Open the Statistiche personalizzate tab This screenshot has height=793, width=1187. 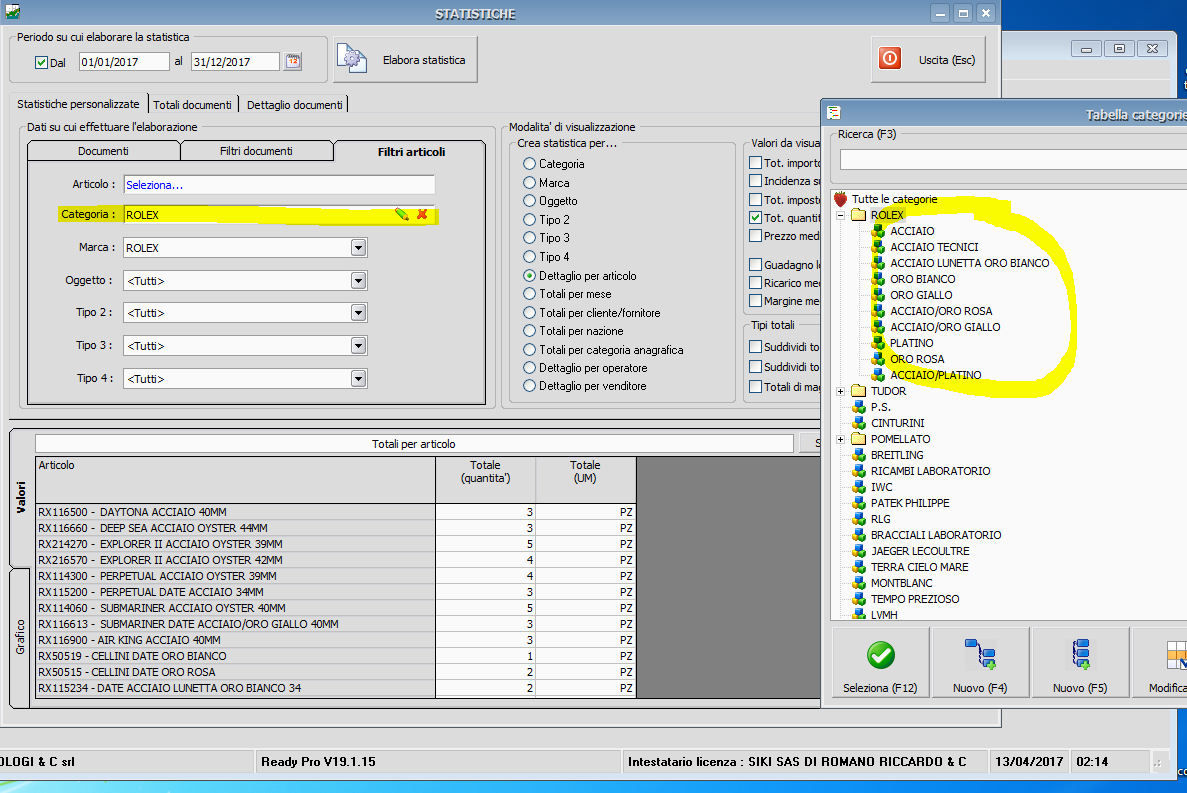coord(79,104)
